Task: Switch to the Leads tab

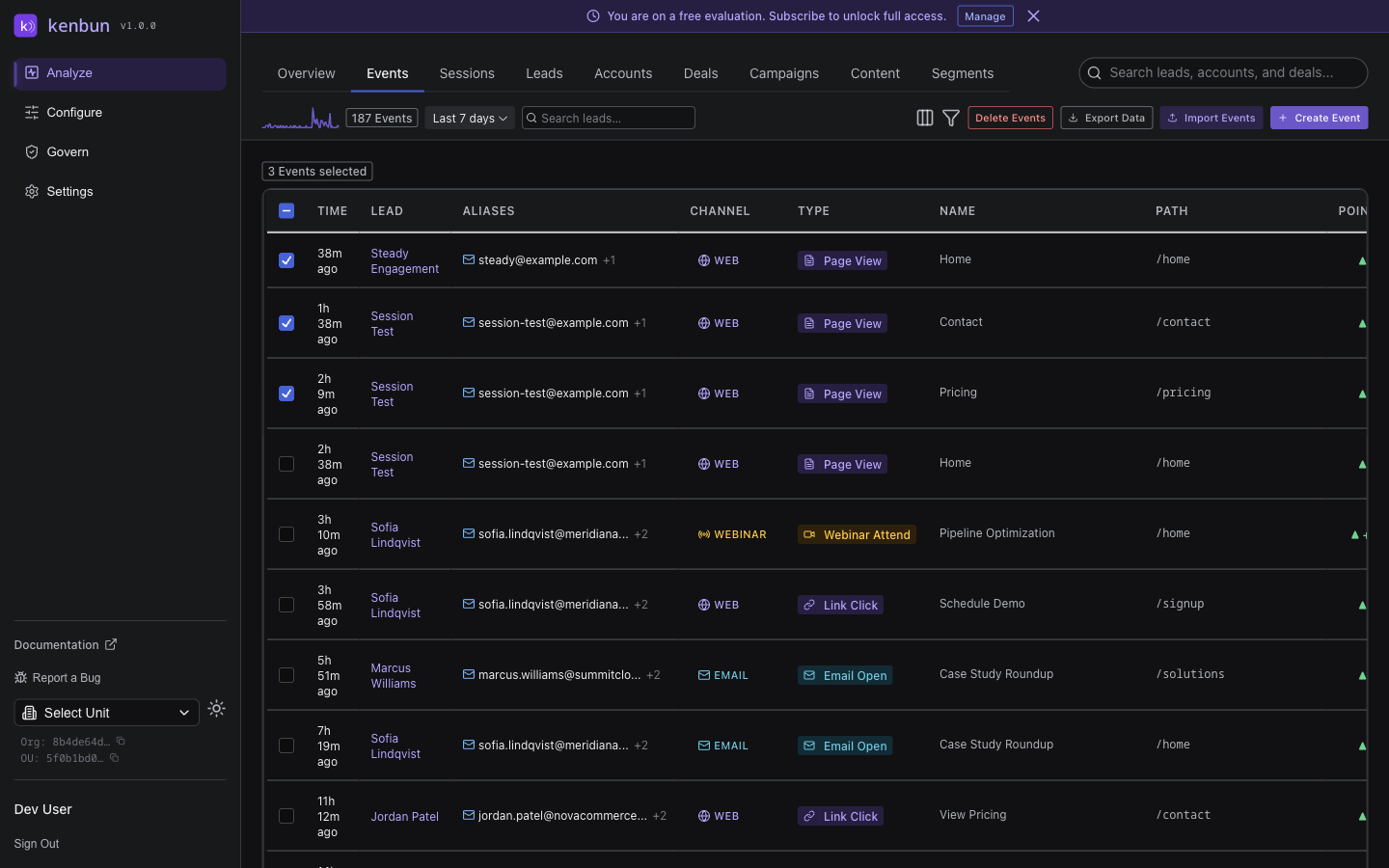Action: click(544, 73)
